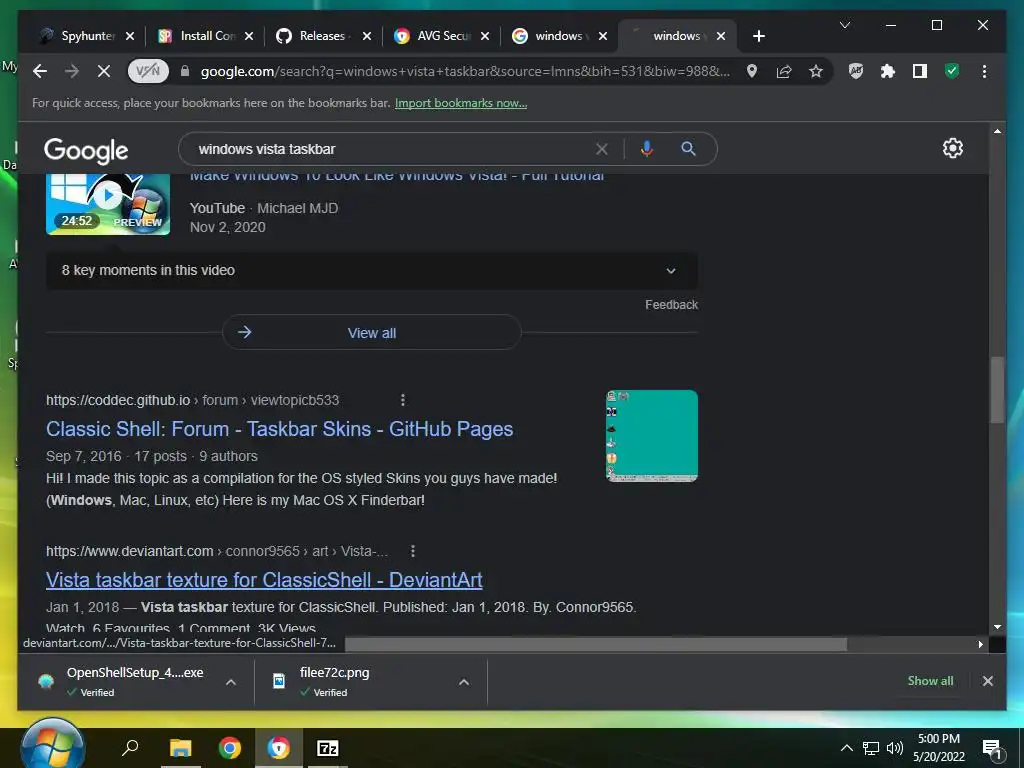Close the downloads bar
Image resolution: width=1024 pixels, height=768 pixels.
click(x=987, y=680)
